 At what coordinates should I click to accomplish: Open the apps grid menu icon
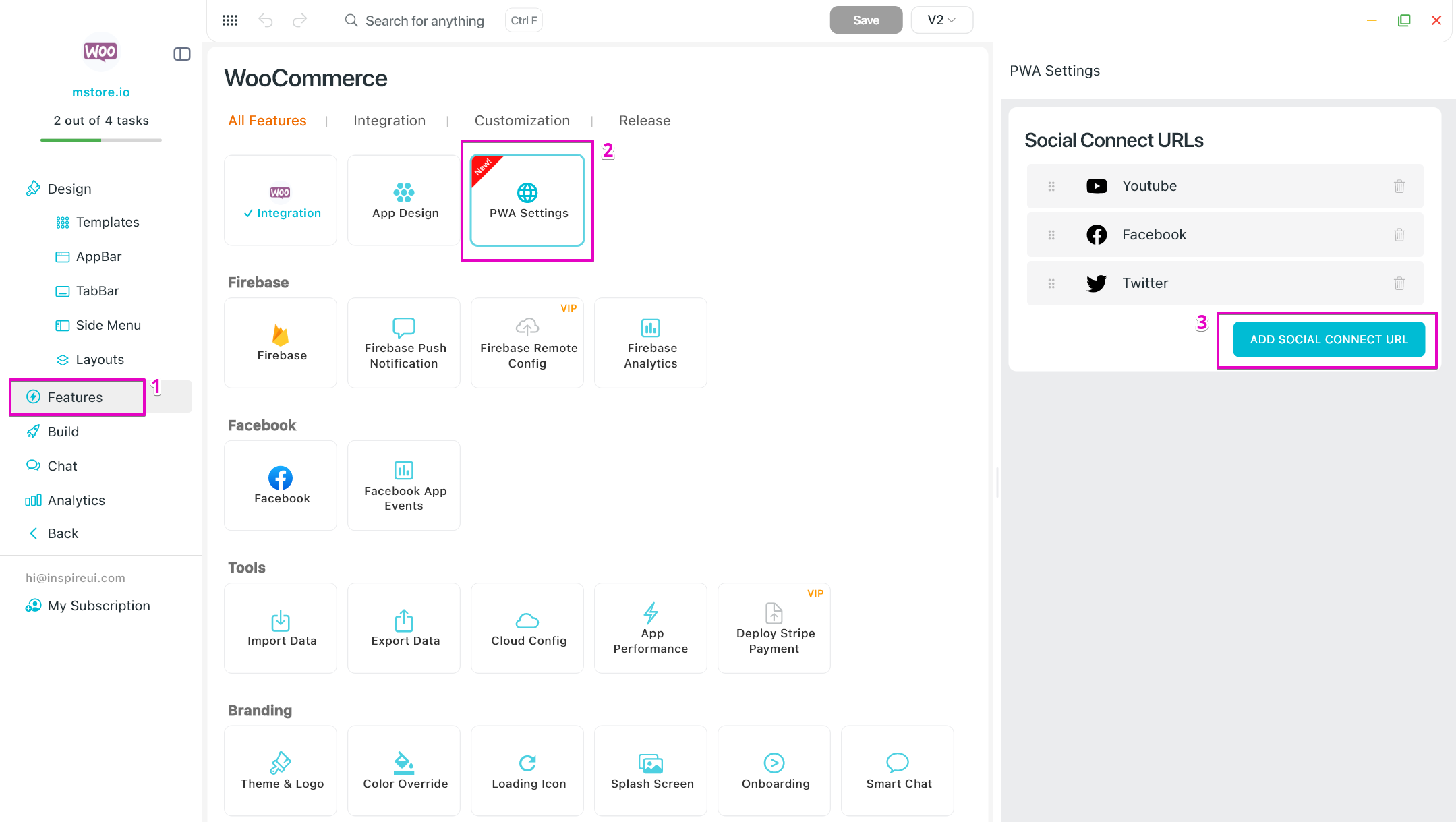click(230, 20)
